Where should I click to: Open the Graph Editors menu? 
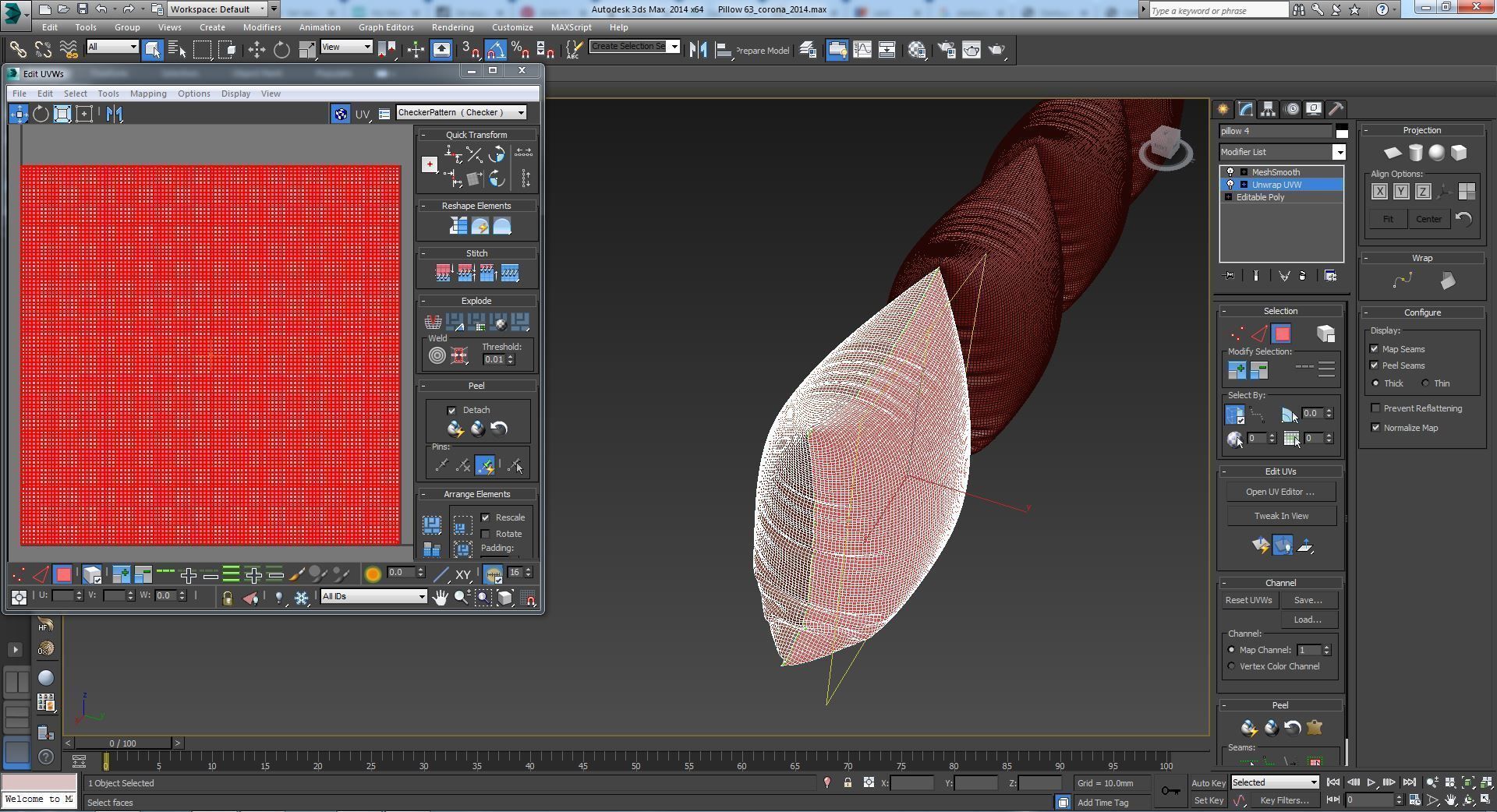click(x=386, y=27)
